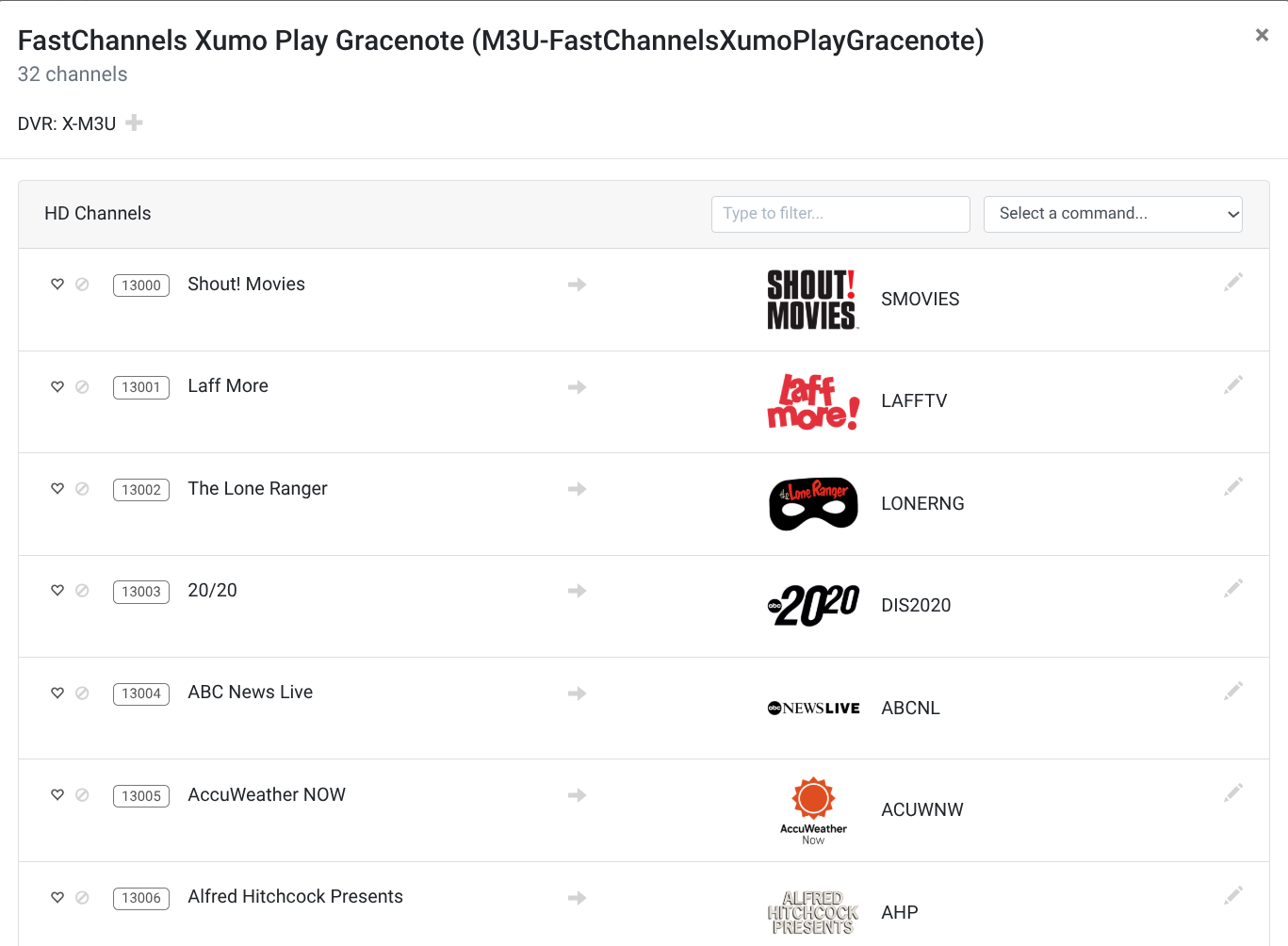Favorite the Shout! Movies channel with heart

(57, 285)
